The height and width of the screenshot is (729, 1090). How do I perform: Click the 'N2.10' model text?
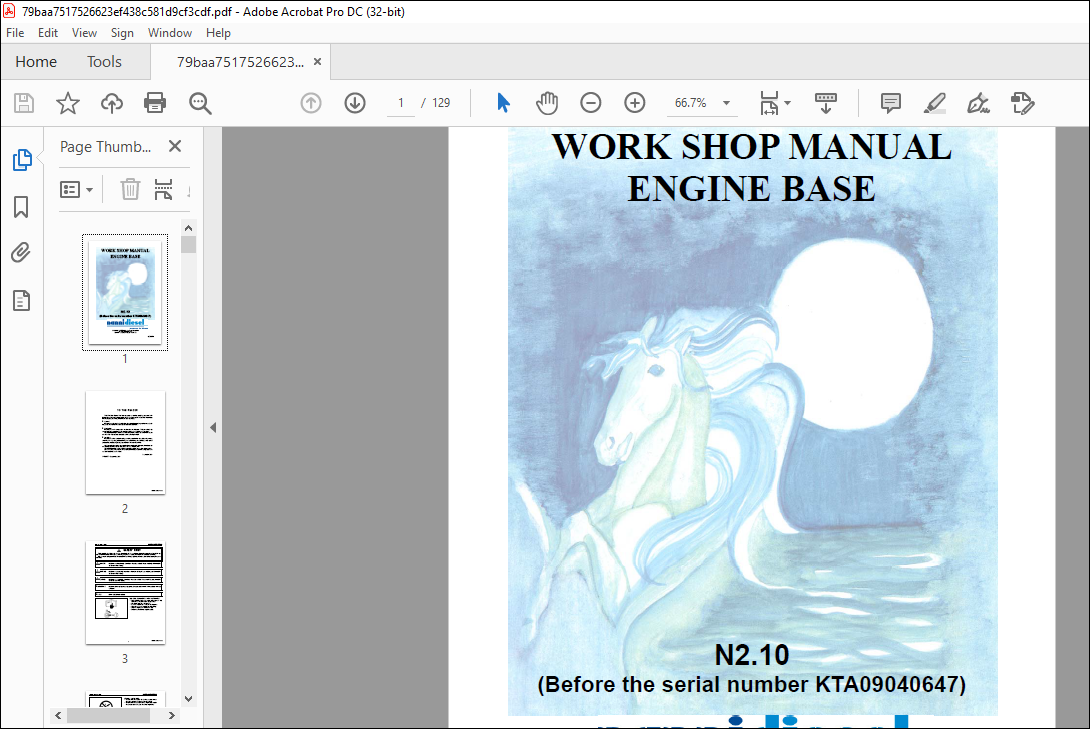tap(751, 655)
